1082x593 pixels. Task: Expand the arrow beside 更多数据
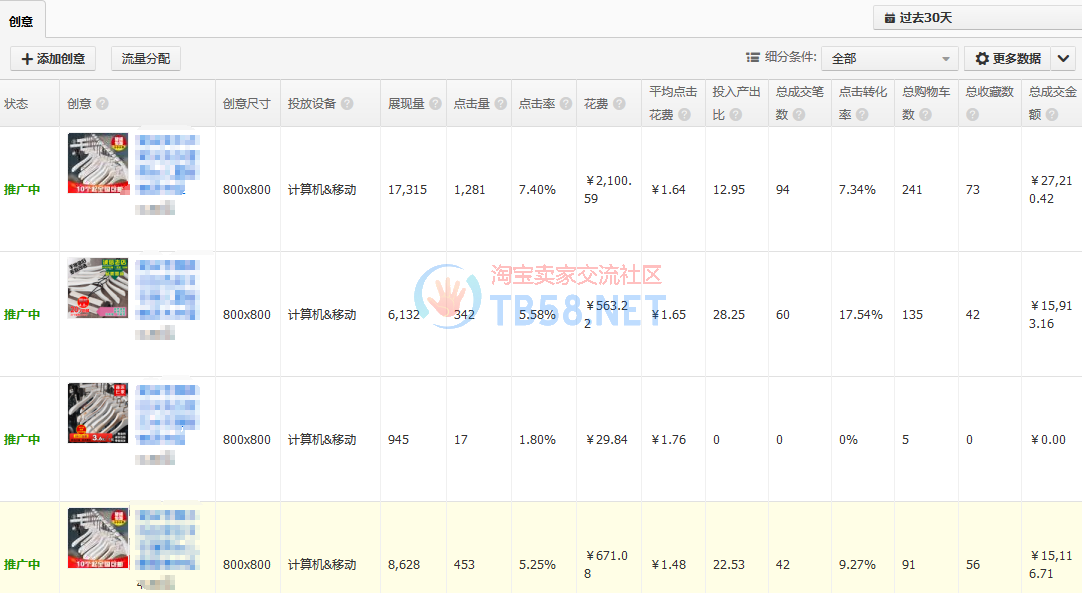[1063, 59]
